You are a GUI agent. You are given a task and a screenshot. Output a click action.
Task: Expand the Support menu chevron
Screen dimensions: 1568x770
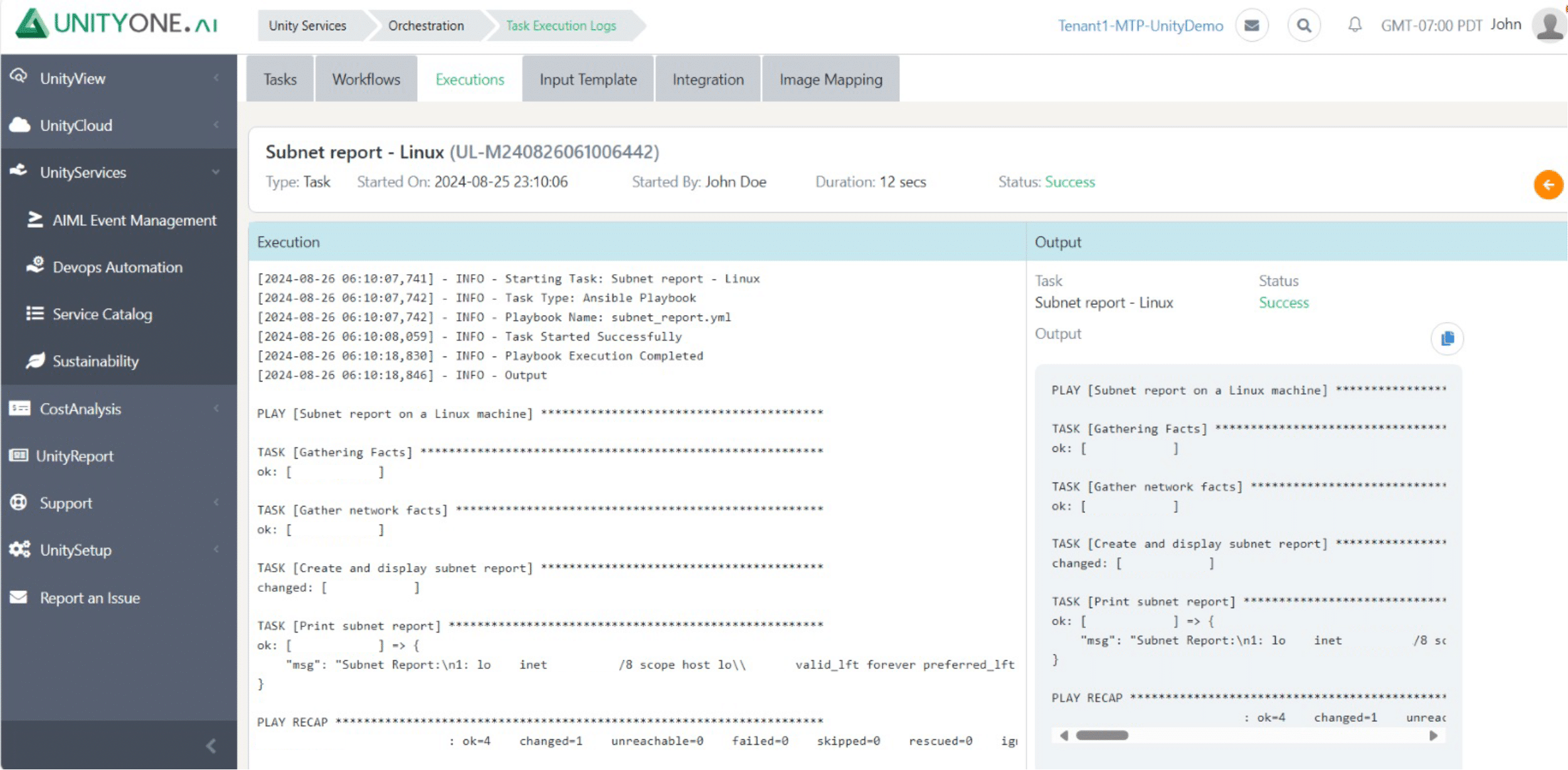click(216, 503)
